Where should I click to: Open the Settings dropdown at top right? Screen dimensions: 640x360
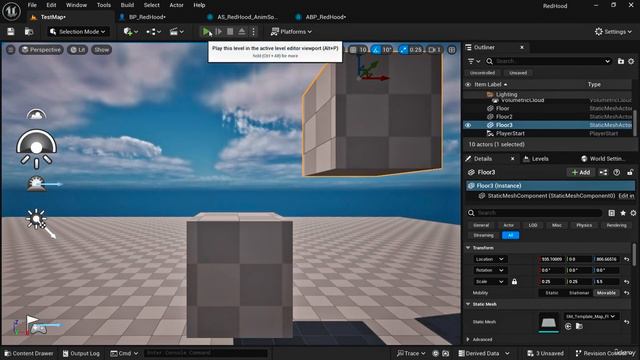613,31
